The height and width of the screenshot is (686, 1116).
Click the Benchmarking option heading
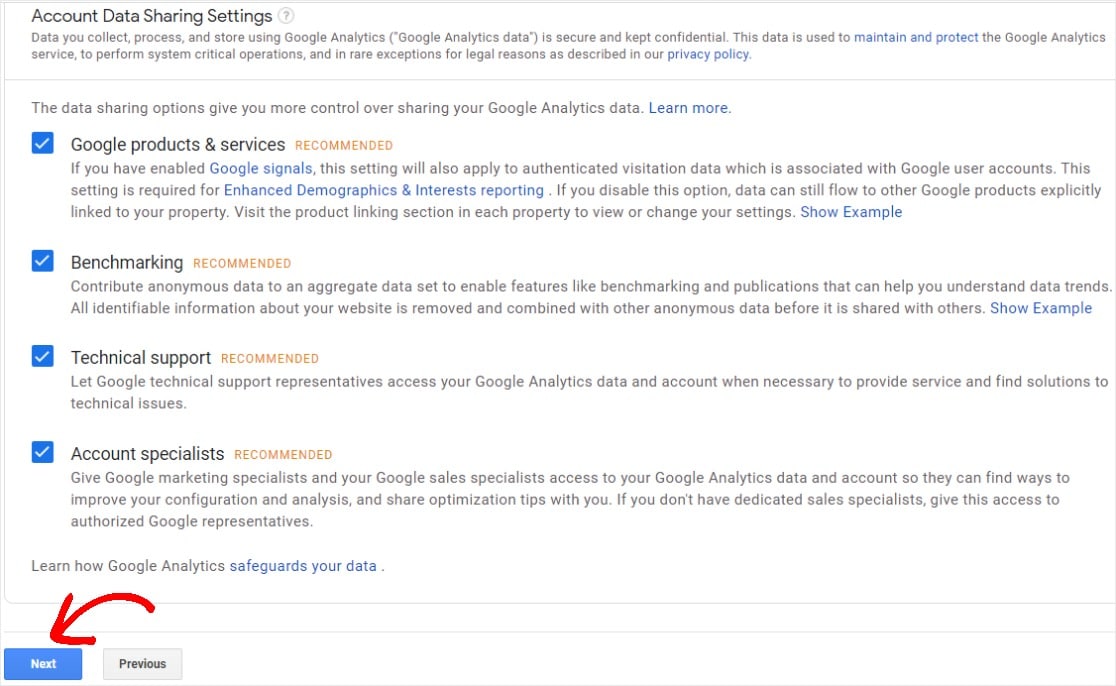point(127,263)
